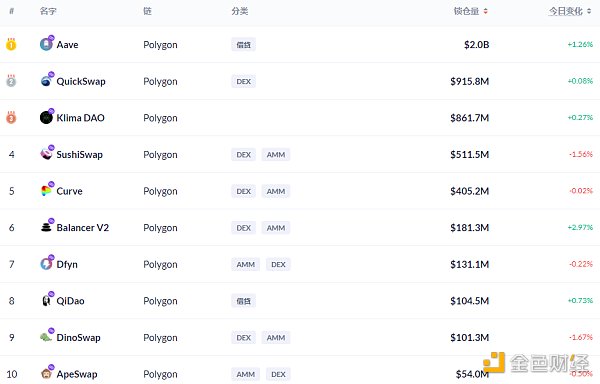The height and width of the screenshot is (384, 600).
Task: Click the Curve locked value $405.2M
Action: (470, 191)
